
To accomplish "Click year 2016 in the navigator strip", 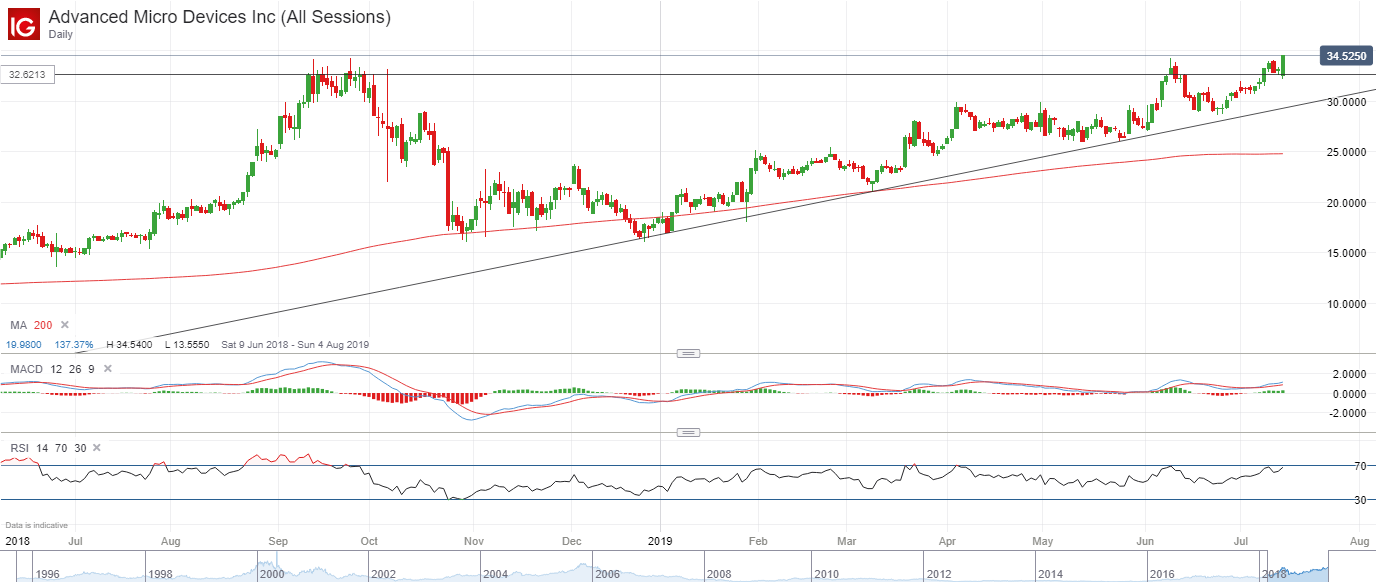I will [x=1161, y=574].
